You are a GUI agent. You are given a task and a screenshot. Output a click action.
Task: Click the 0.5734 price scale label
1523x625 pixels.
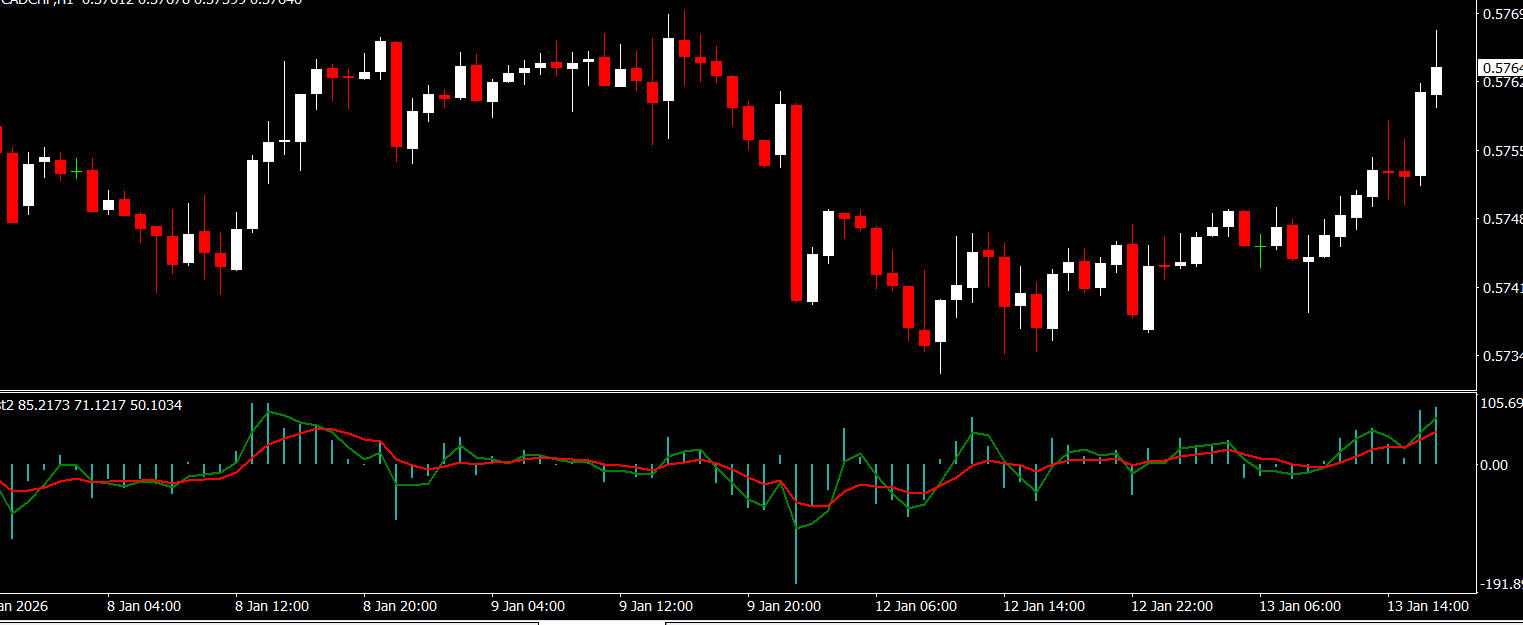pos(1501,356)
